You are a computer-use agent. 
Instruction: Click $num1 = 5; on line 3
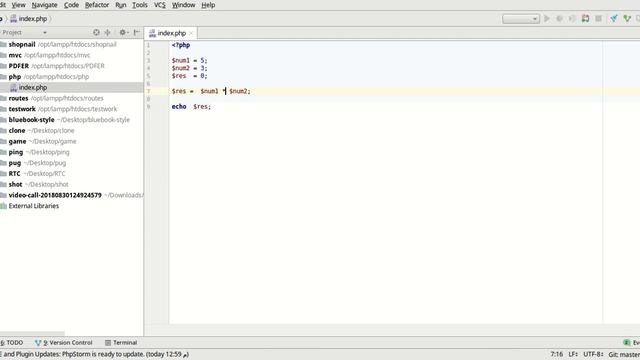coord(189,60)
